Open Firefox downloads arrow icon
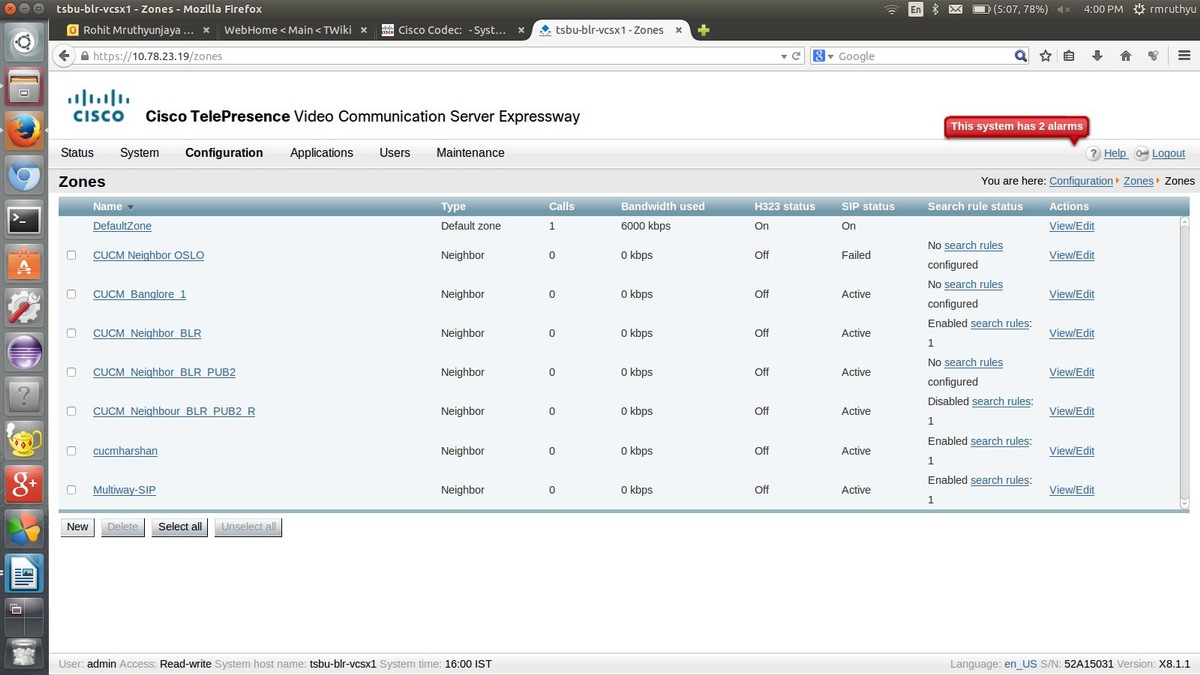Image resolution: width=1200 pixels, height=675 pixels. point(1097,56)
